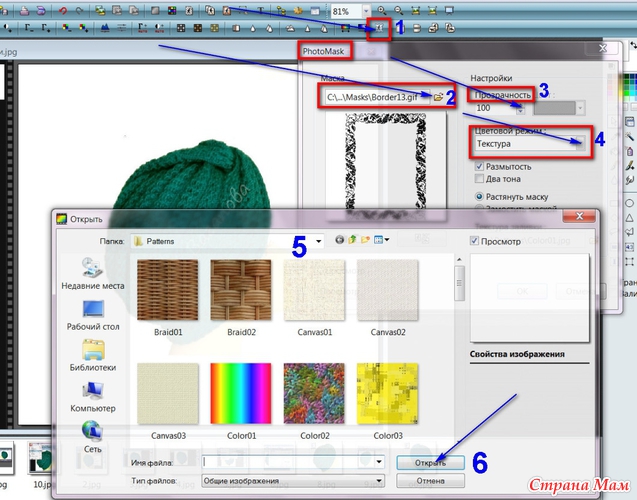The width and height of the screenshot is (637, 500).
Task: Open the image explorer tree icon
Action: (281, 11)
